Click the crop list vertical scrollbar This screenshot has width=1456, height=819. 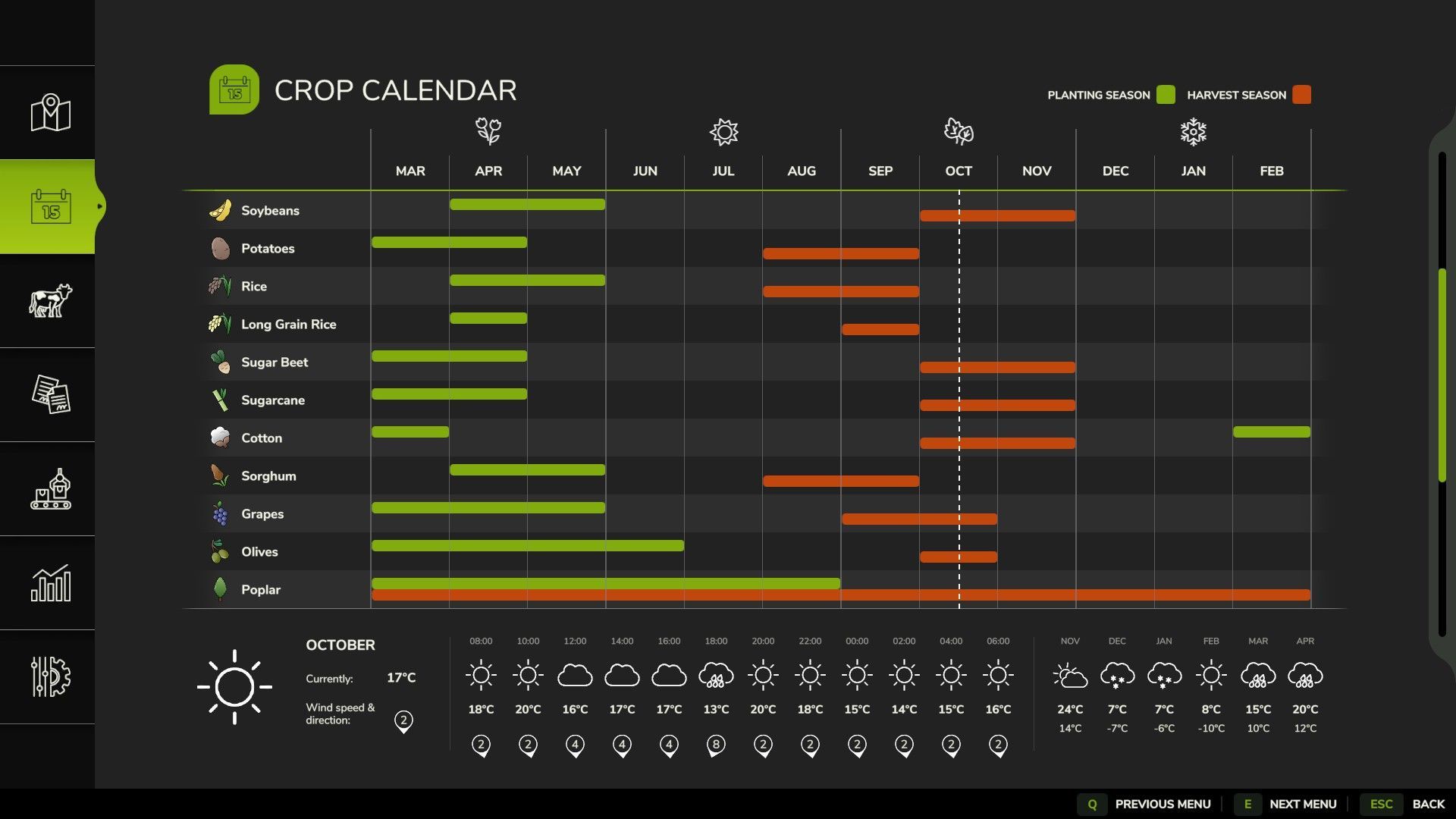click(x=1442, y=375)
